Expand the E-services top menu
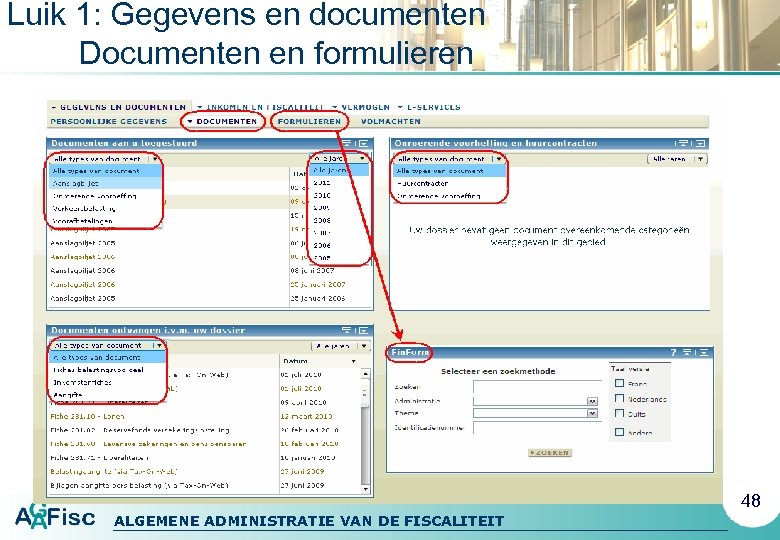 point(429,107)
